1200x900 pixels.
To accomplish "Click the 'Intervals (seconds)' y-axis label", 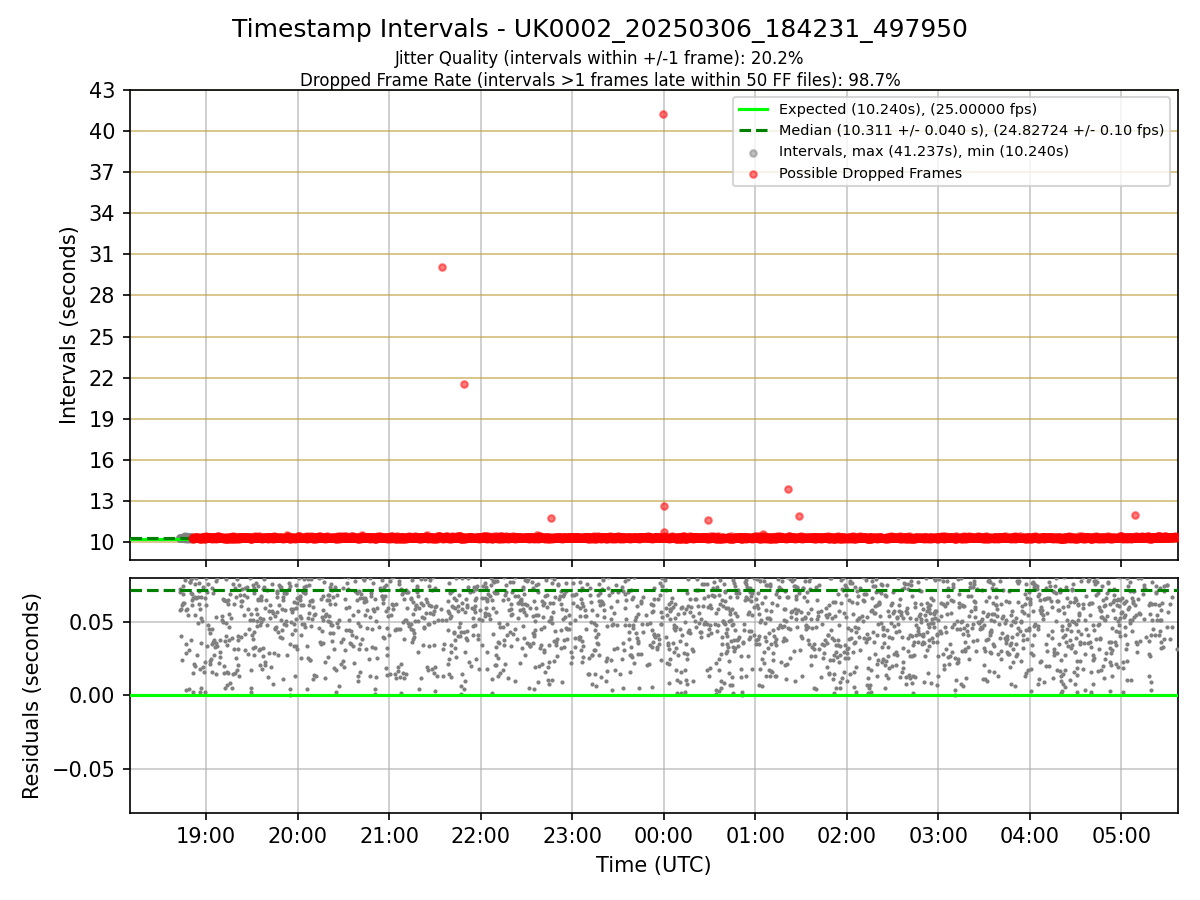I will 68,325.
